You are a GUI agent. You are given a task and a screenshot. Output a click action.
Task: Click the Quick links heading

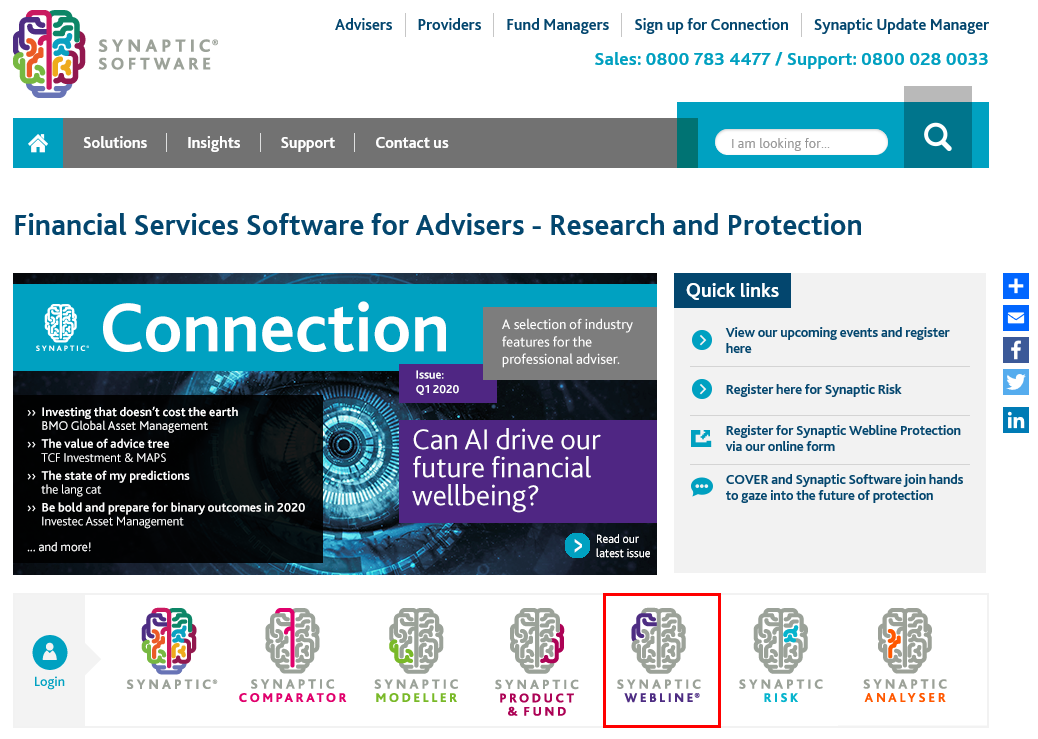(x=732, y=291)
